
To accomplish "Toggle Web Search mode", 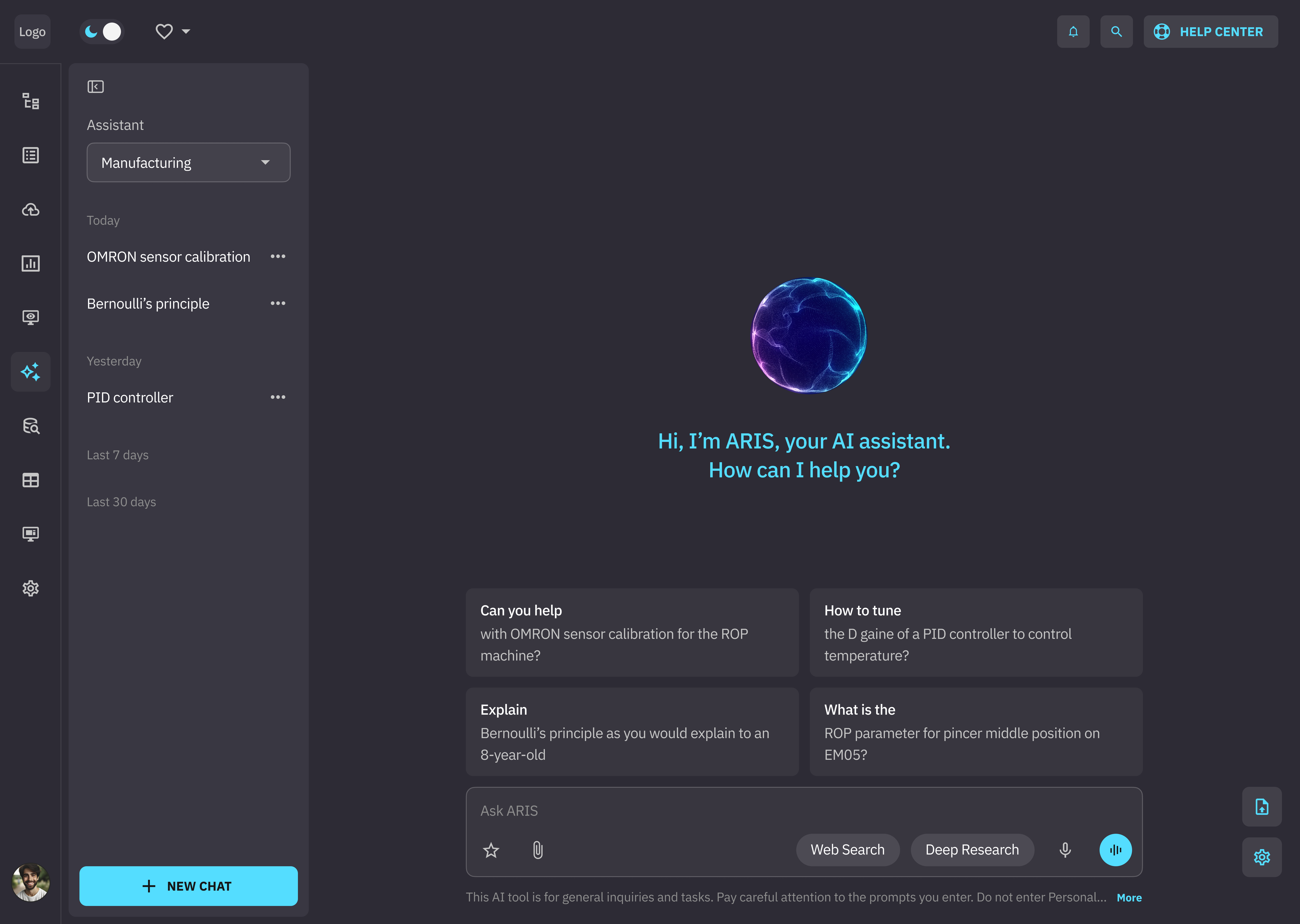I will coord(847,850).
